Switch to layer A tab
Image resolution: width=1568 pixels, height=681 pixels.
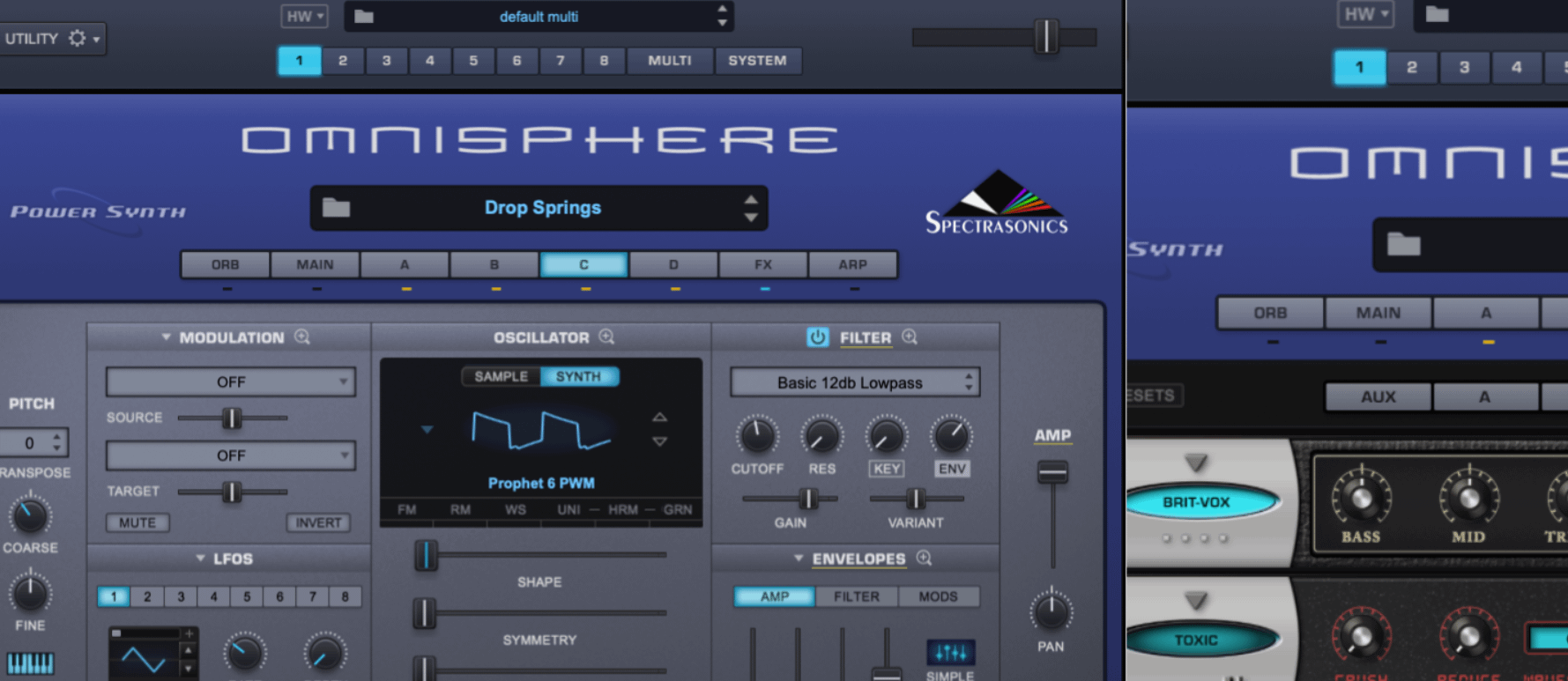point(405,264)
